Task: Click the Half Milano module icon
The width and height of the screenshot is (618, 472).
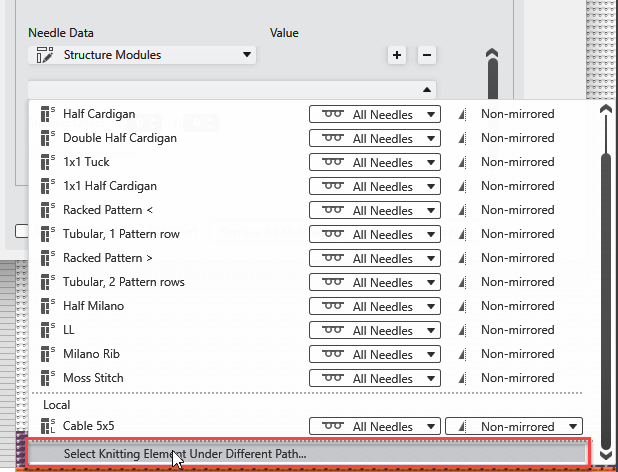Action: 47,306
